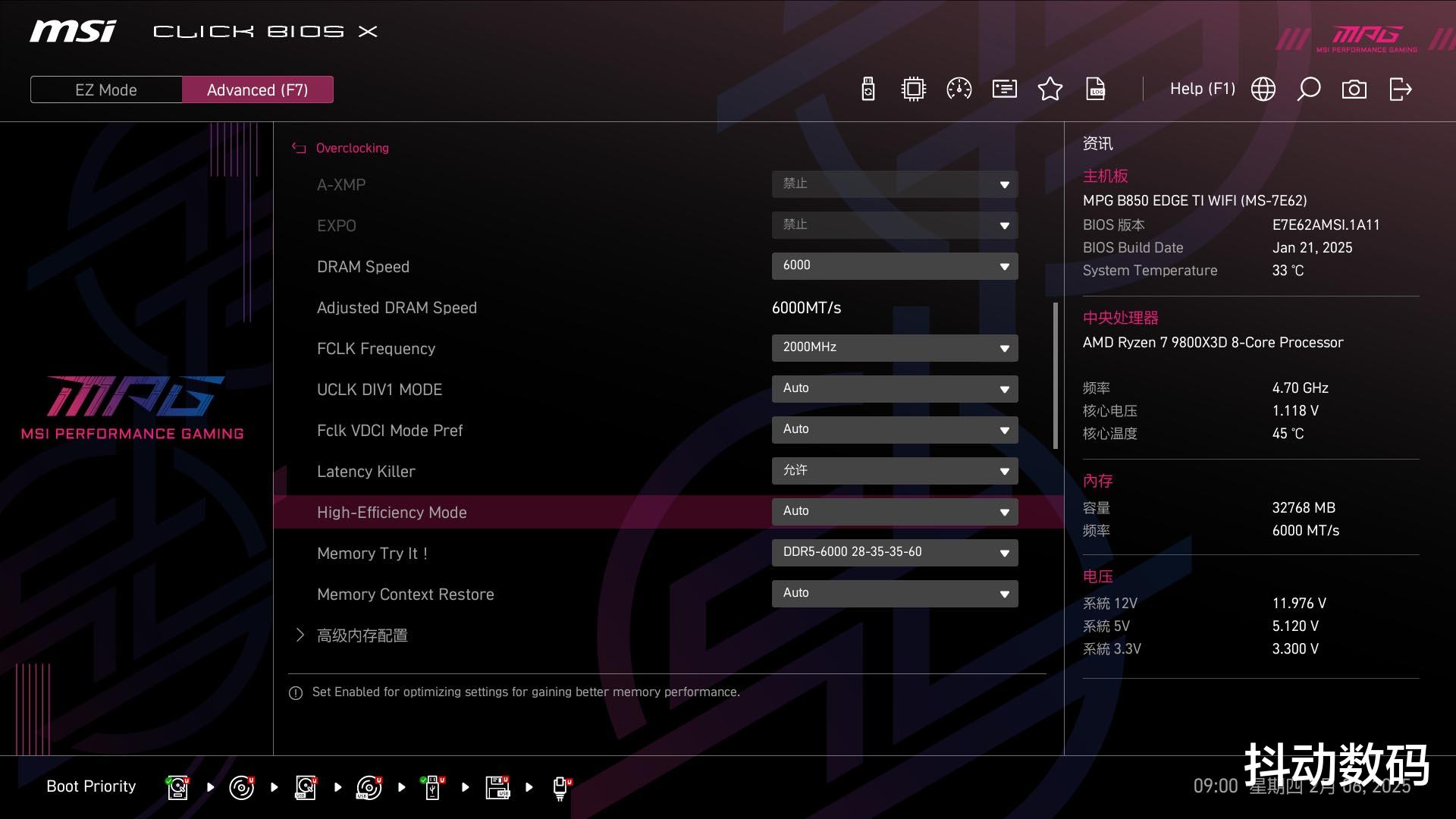Select the UCLK DIV1 MODE label
Image resolution: width=1456 pixels, height=819 pixels.
pyautogui.click(x=379, y=390)
